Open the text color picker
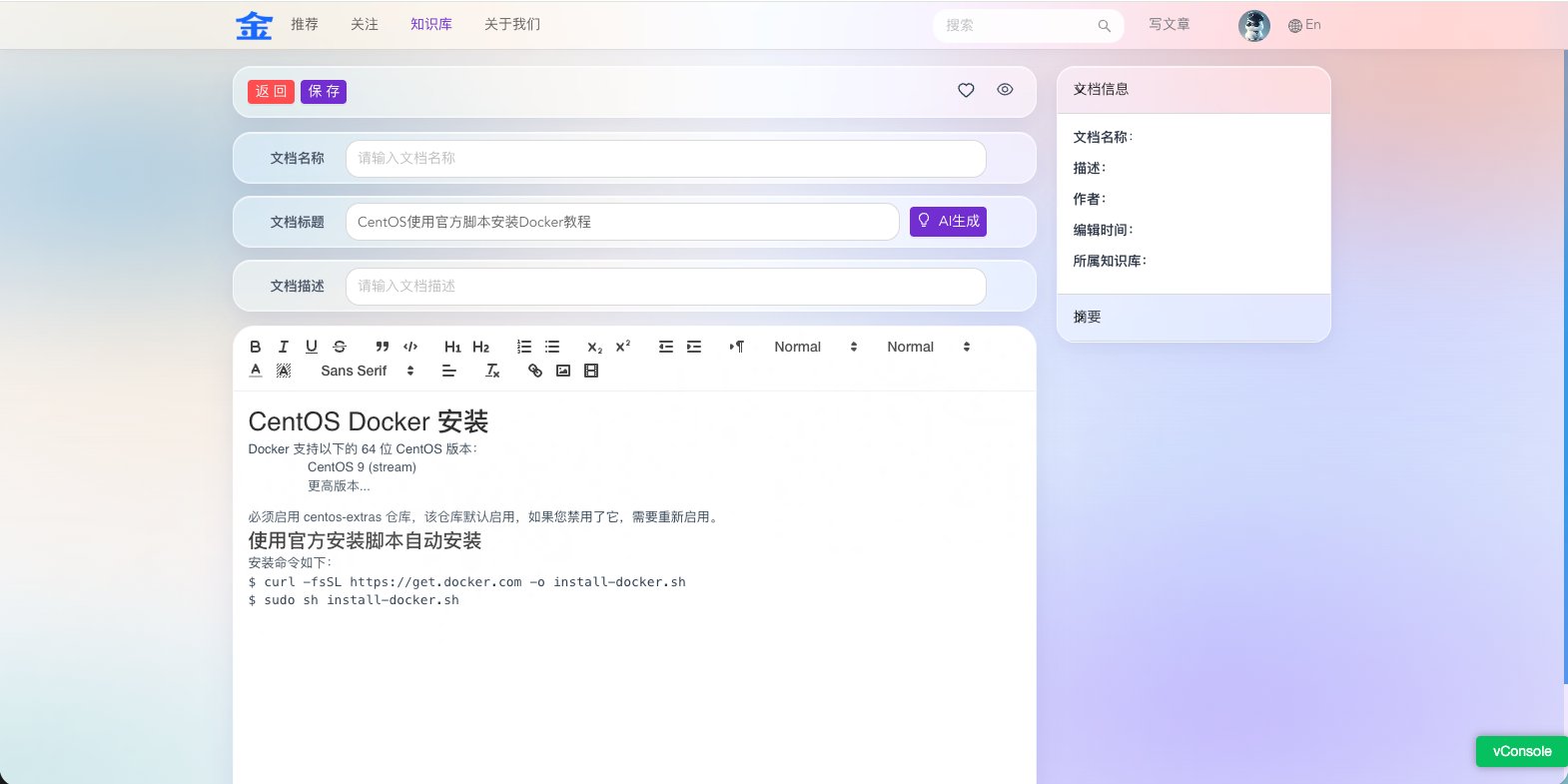1568x784 pixels. click(256, 371)
